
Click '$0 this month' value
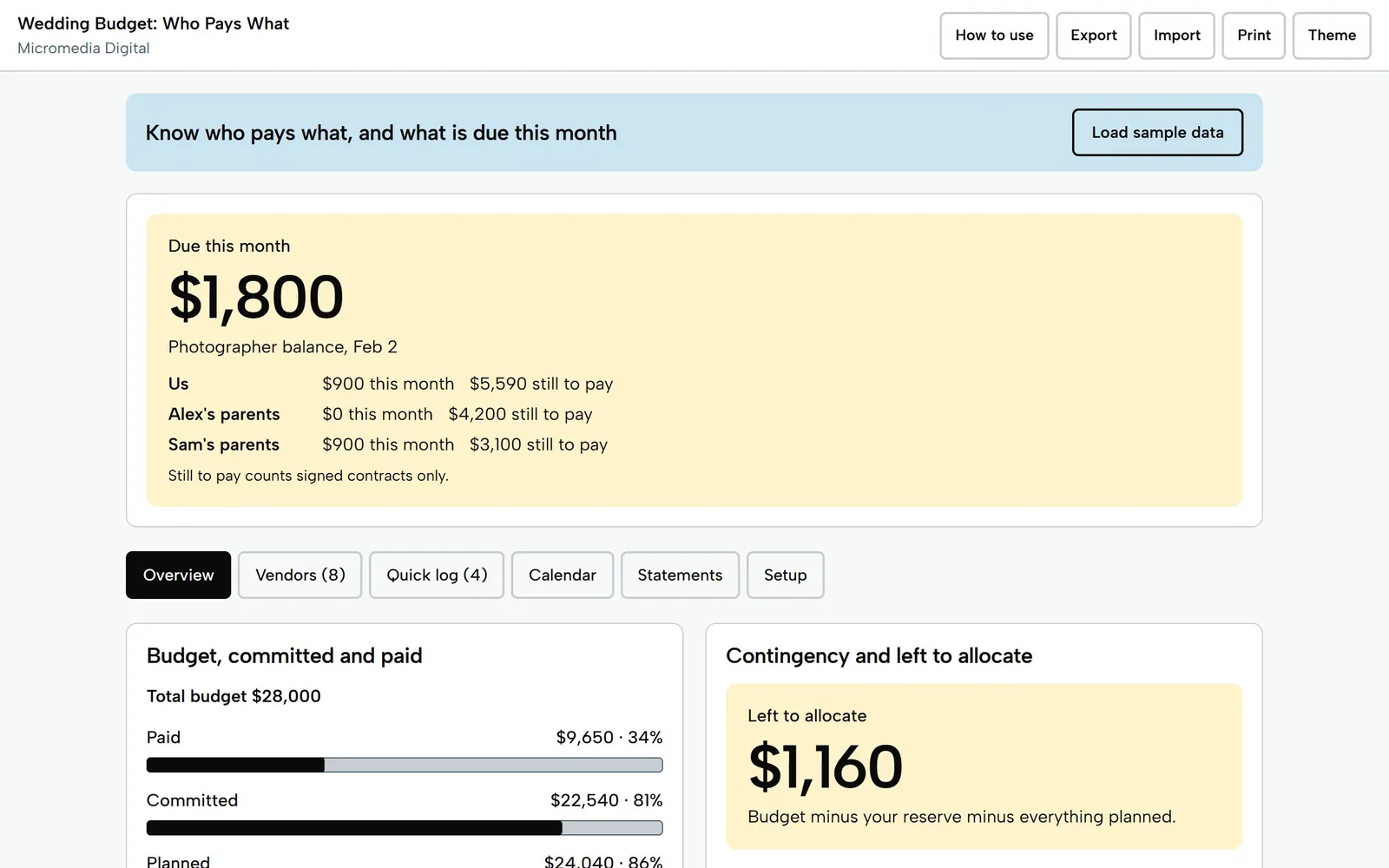click(x=377, y=414)
